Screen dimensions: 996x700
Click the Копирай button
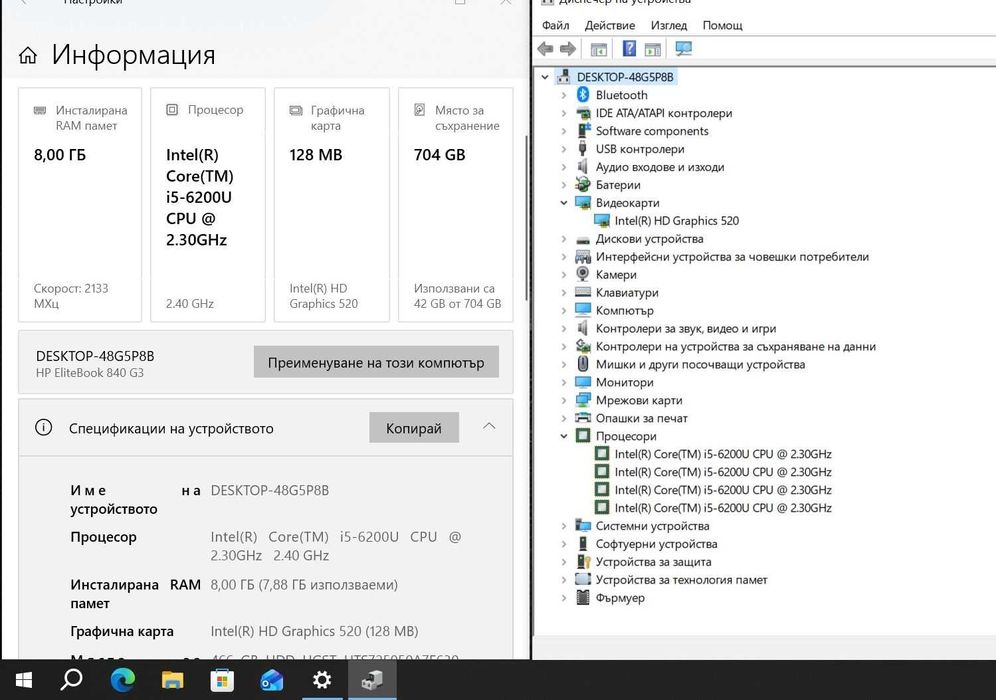coord(414,427)
